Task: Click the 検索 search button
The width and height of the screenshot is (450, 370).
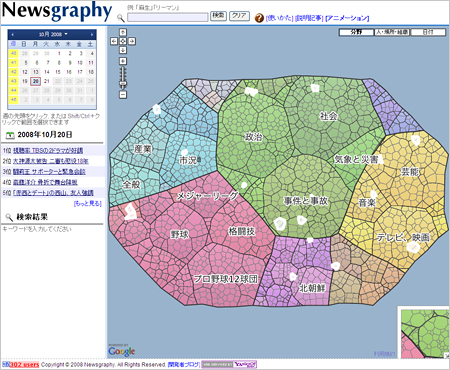Action: coord(218,16)
